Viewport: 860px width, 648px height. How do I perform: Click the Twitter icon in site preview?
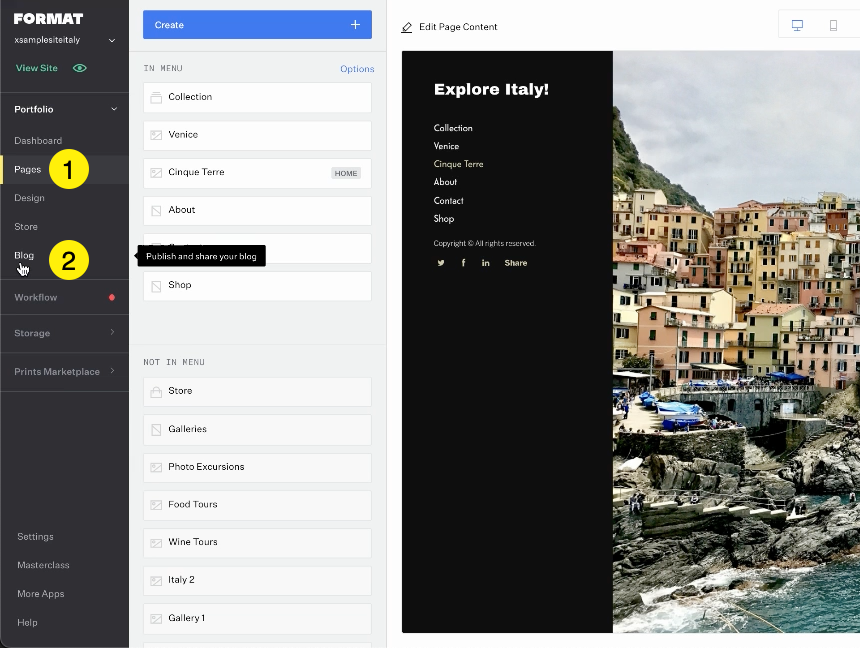point(441,263)
